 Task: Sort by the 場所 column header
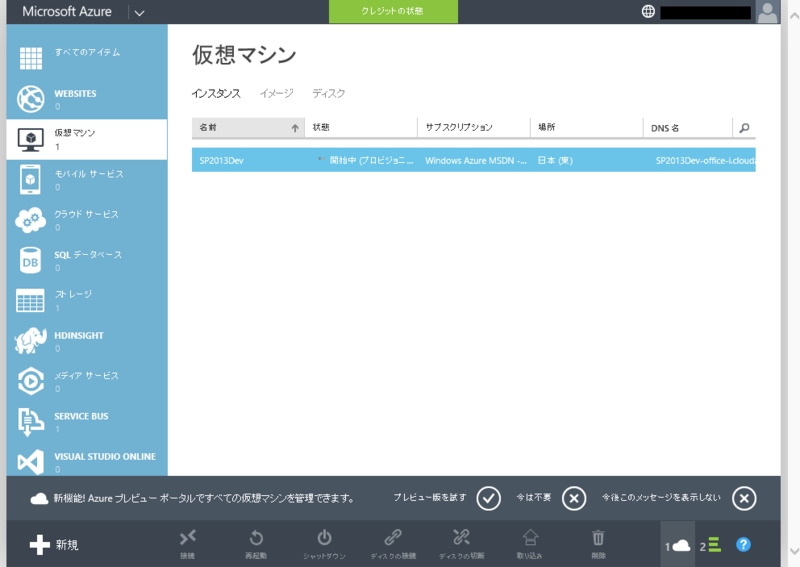[587, 128]
